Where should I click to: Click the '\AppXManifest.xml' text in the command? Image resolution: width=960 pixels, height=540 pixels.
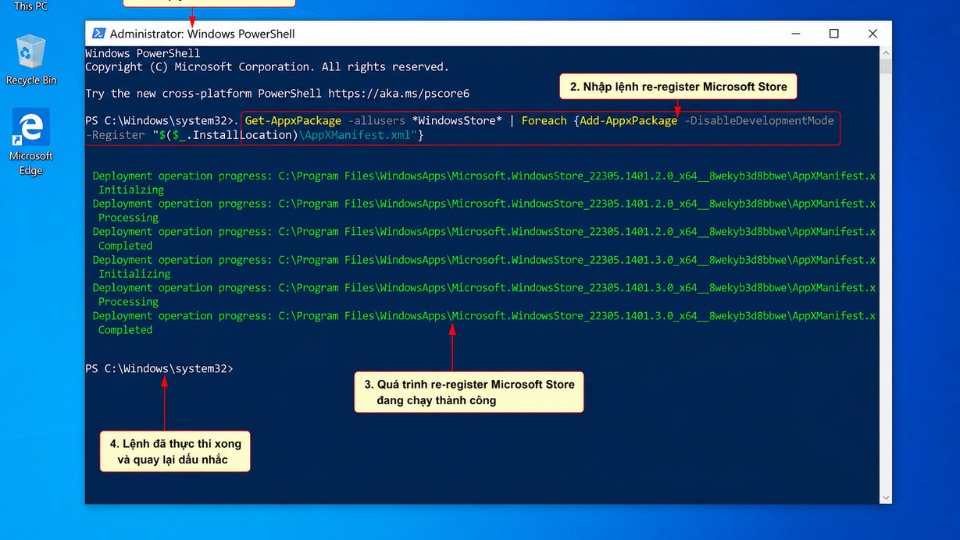357,135
